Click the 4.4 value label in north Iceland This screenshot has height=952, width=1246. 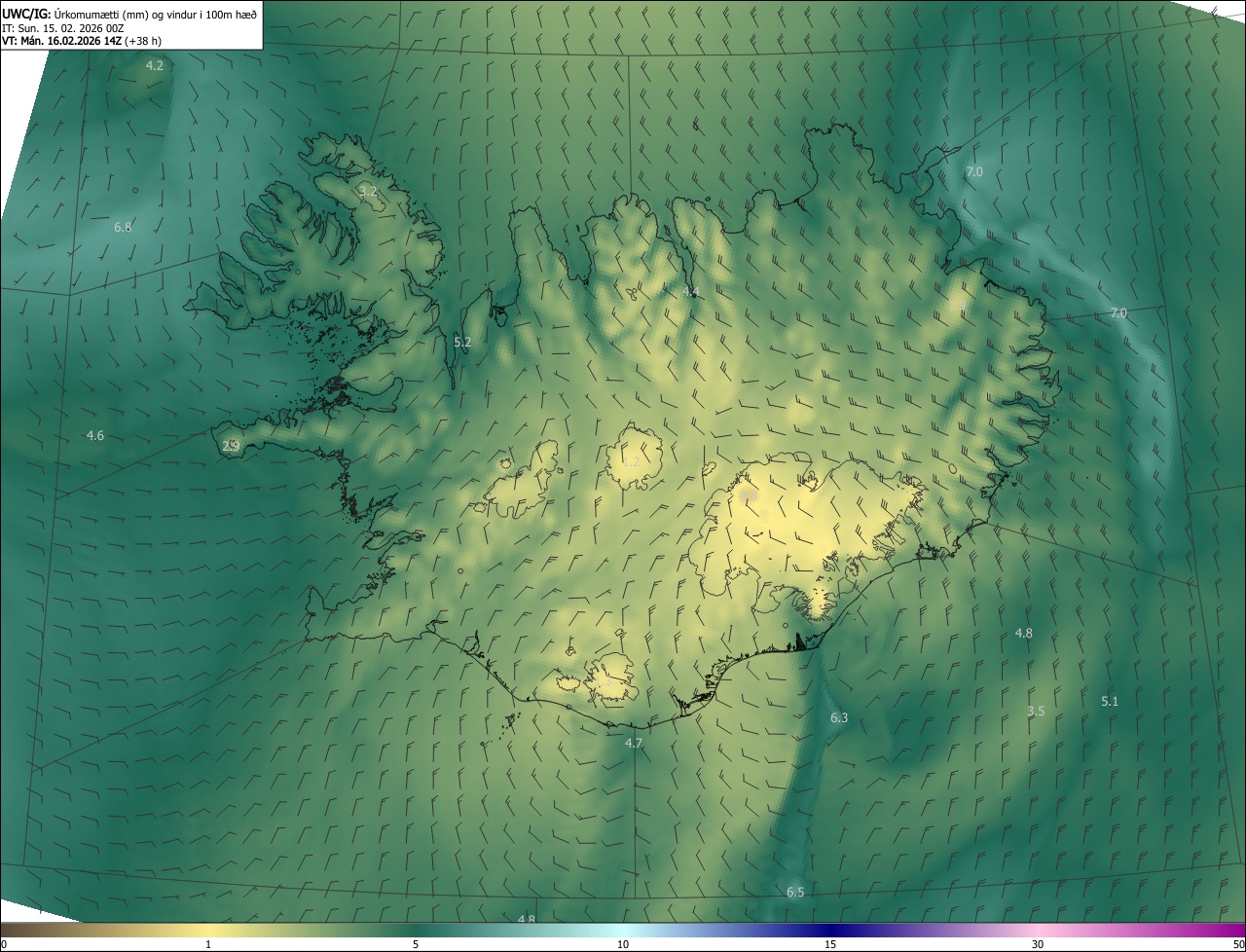point(690,291)
